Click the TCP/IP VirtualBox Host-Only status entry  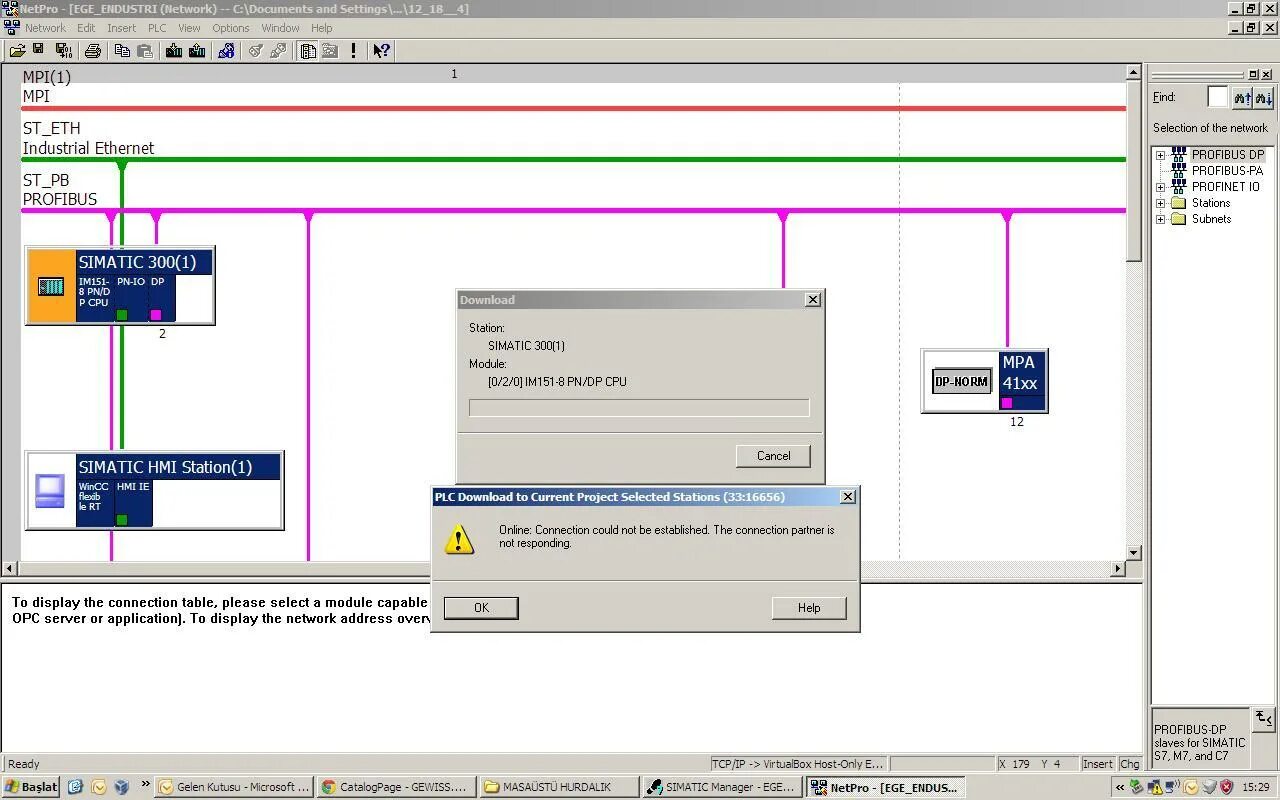pos(797,764)
